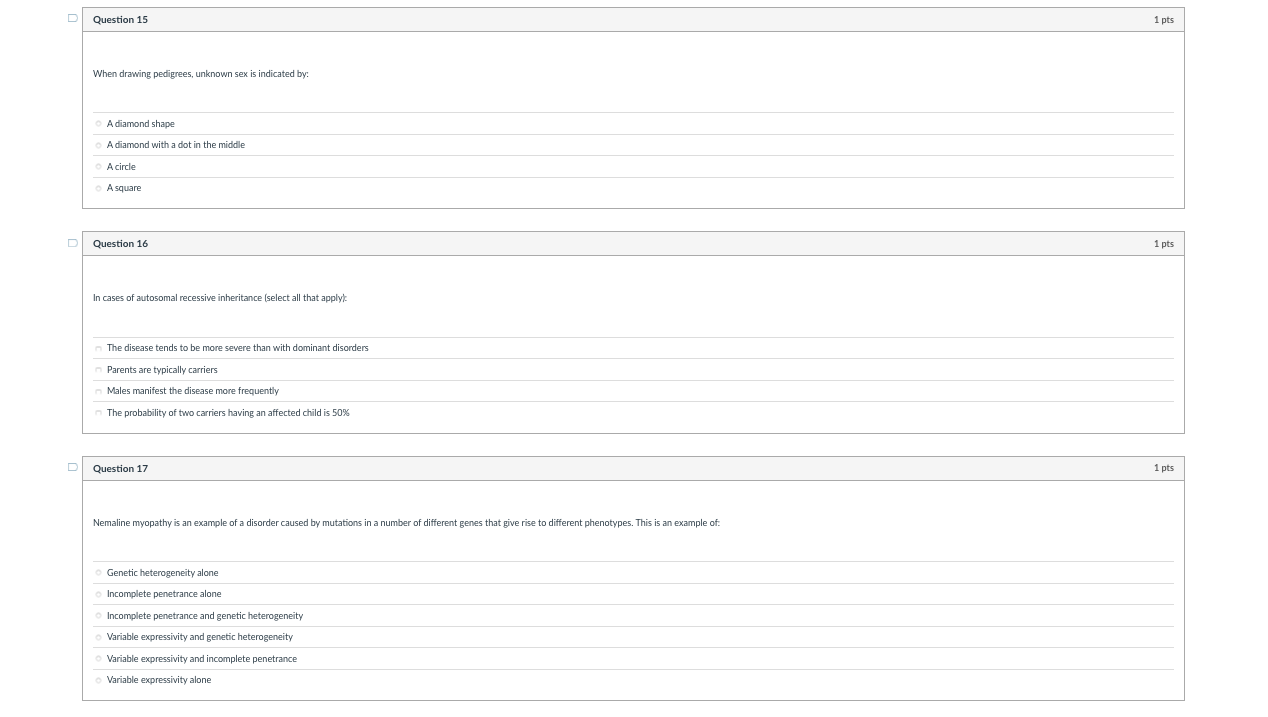Click the 'Question 17' header title
Viewport: 1268px width, 717px height.
click(x=120, y=469)
